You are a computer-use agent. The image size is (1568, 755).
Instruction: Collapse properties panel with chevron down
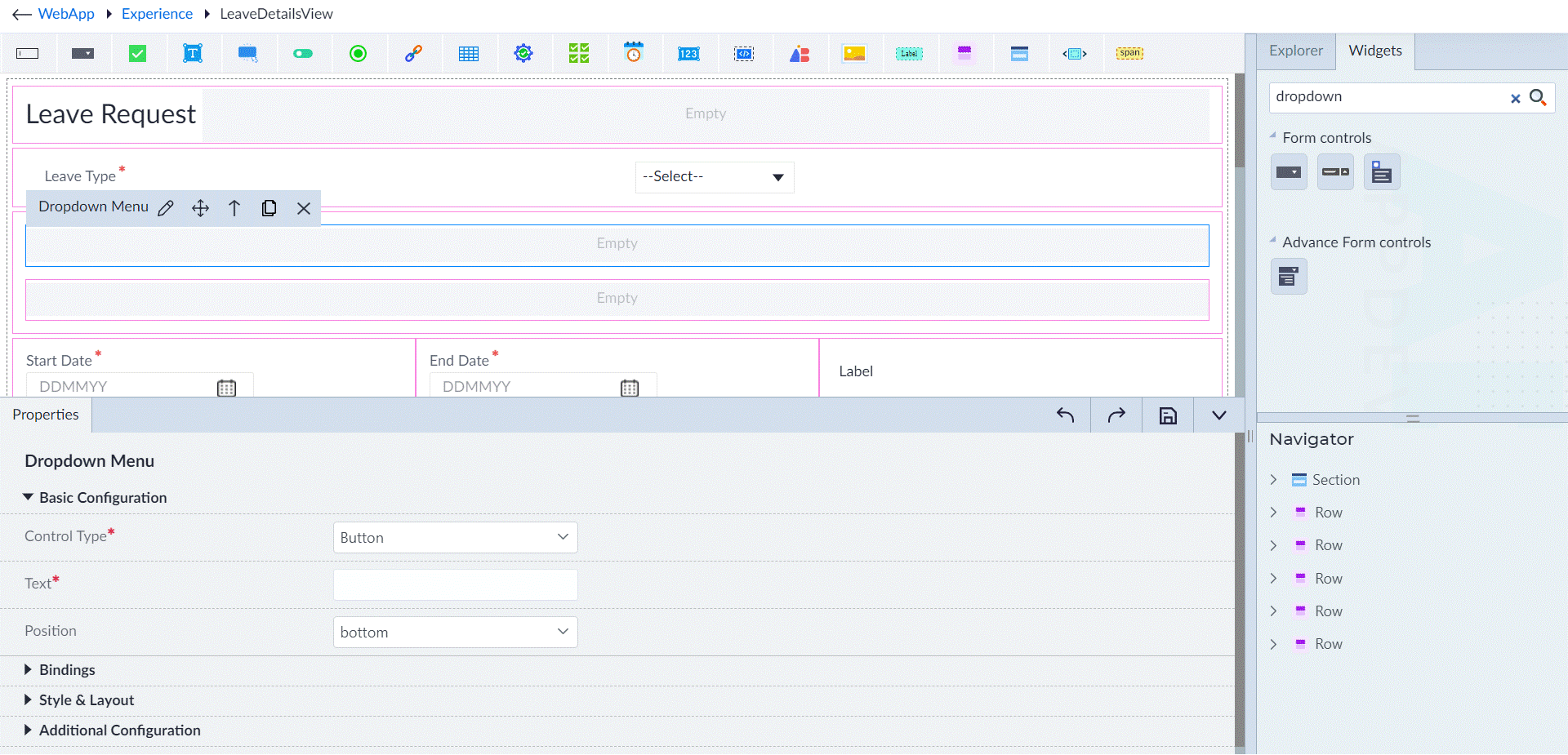1219,415
